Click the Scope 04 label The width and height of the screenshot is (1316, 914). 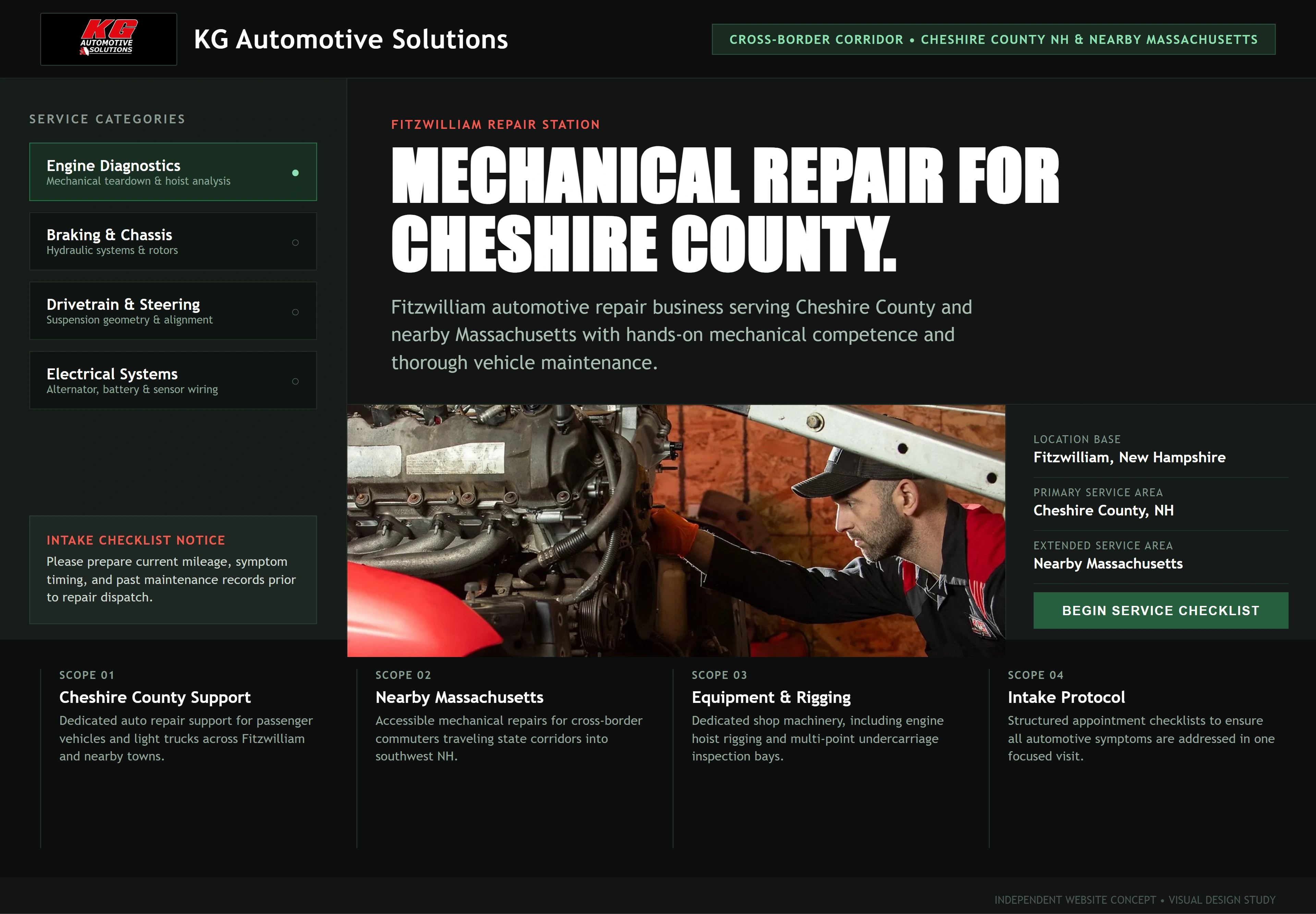click(1035, 675)
